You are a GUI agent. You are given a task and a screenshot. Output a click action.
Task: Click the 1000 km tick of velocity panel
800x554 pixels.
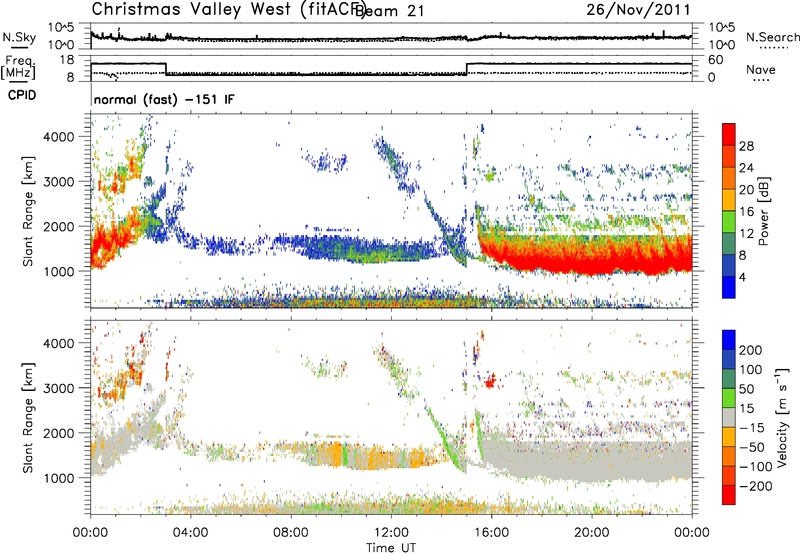point(59,478)
